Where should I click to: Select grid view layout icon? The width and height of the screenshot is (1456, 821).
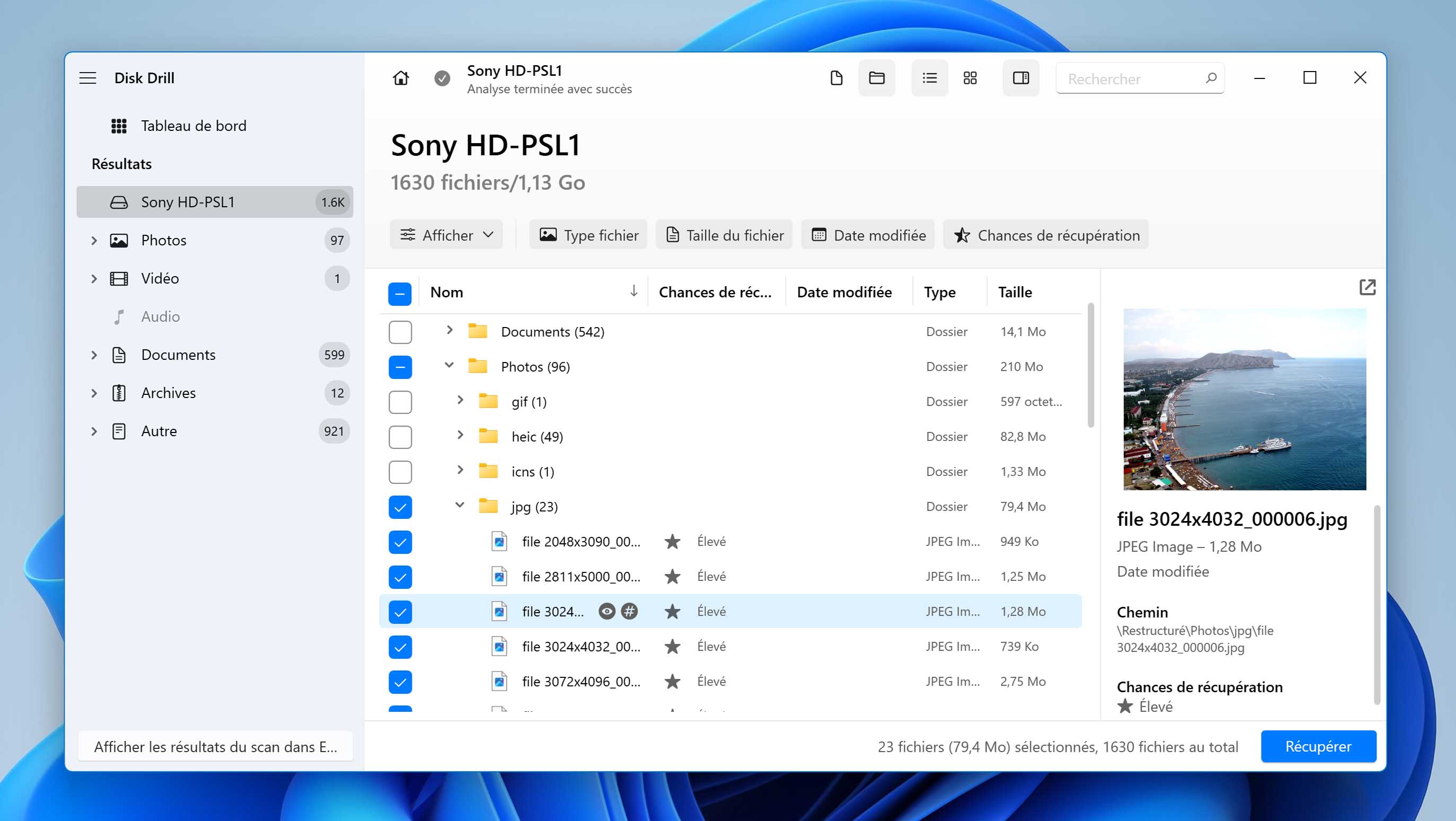(x=970, y=78)
